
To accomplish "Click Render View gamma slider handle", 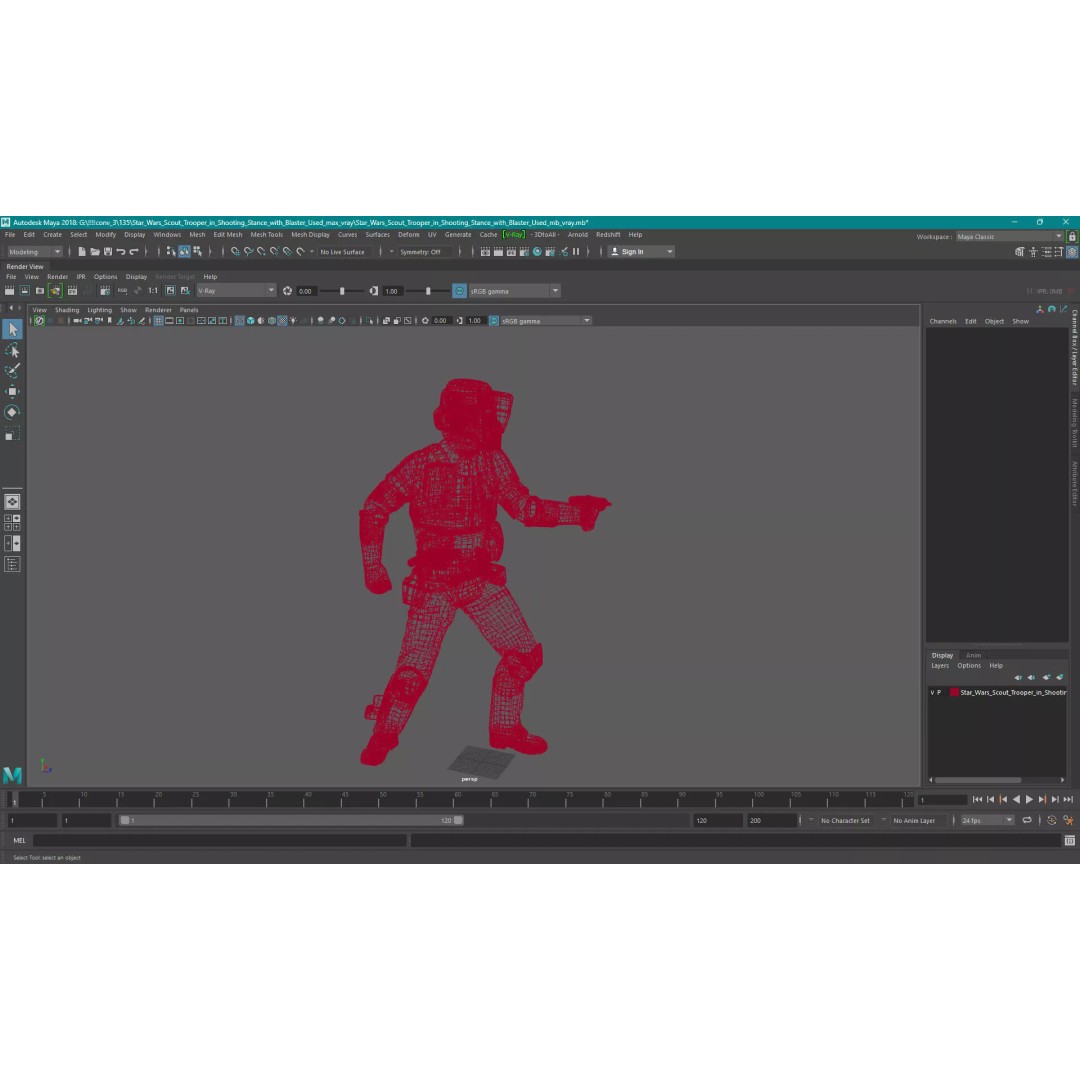I will [x=428, y=291].
